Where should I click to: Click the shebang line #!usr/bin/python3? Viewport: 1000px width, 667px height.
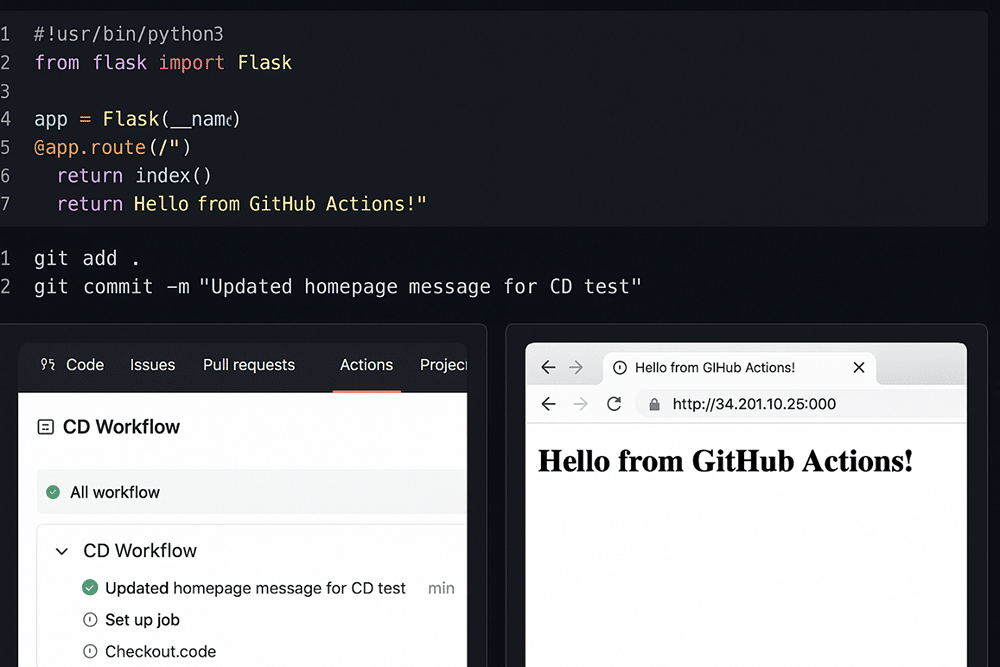(129, 34)
